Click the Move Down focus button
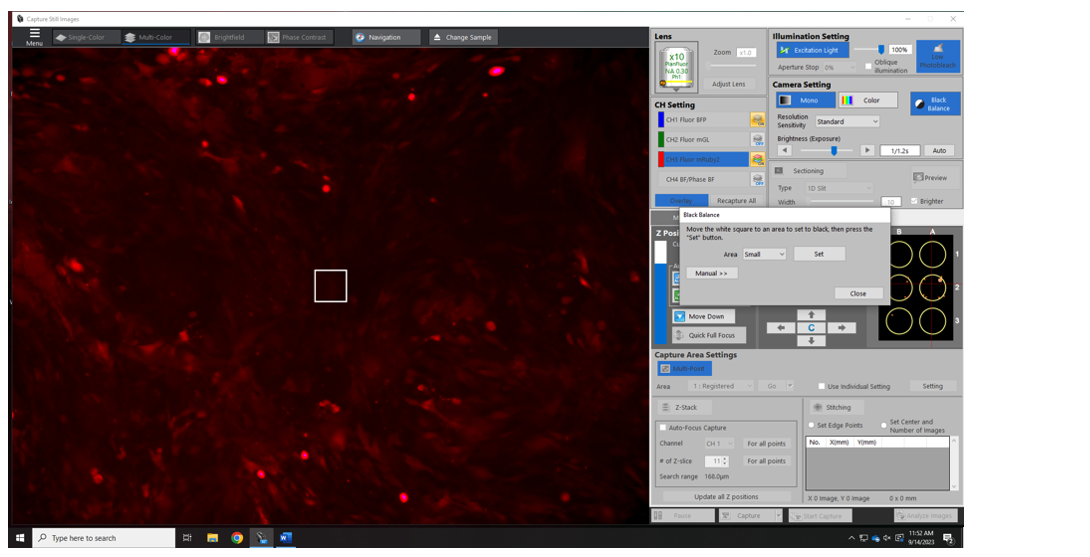Viewport: 1090px width, 557px height. click(703, 316)
